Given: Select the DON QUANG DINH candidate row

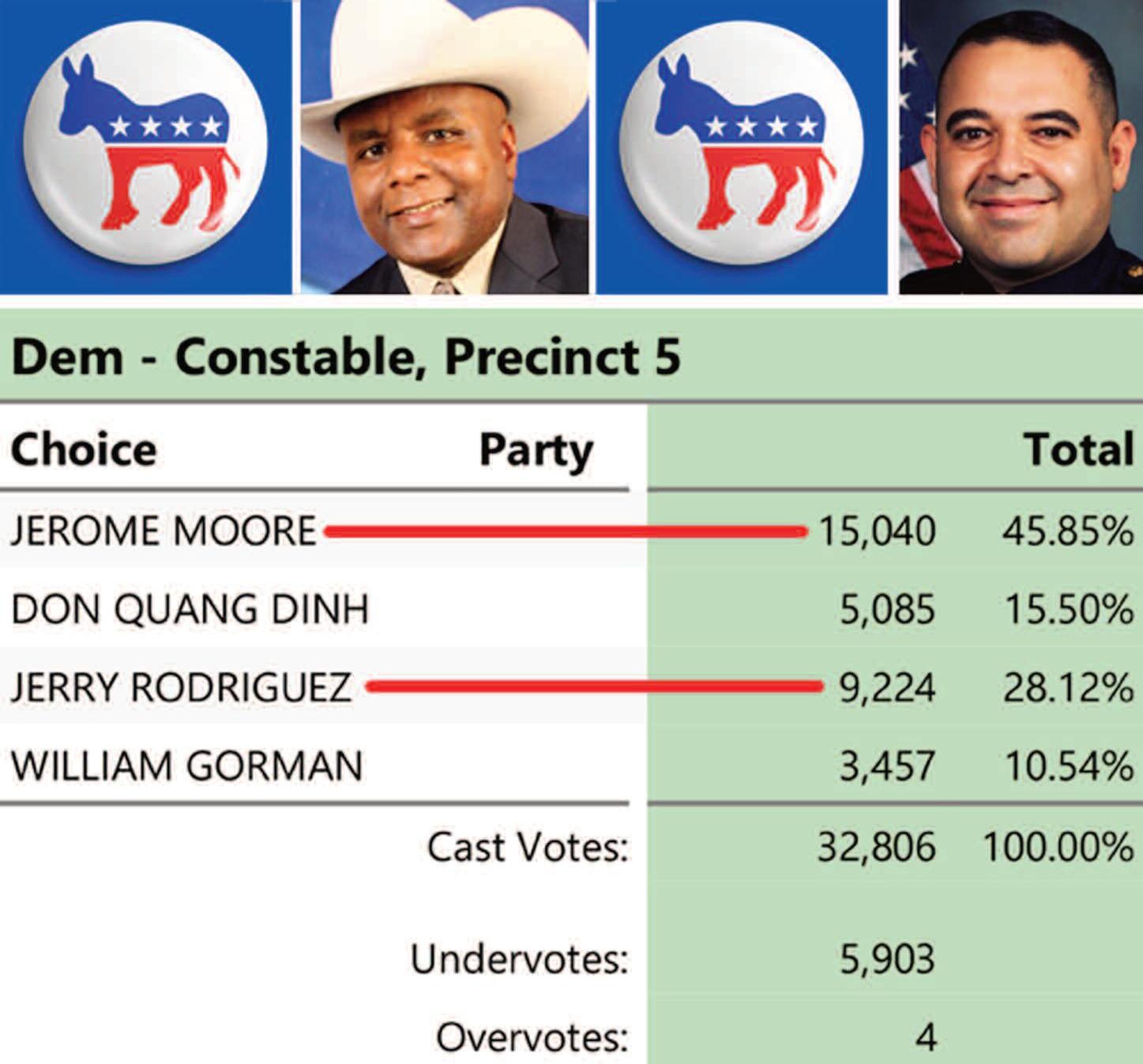Looking at the screenshot, I should coord(571,609).
